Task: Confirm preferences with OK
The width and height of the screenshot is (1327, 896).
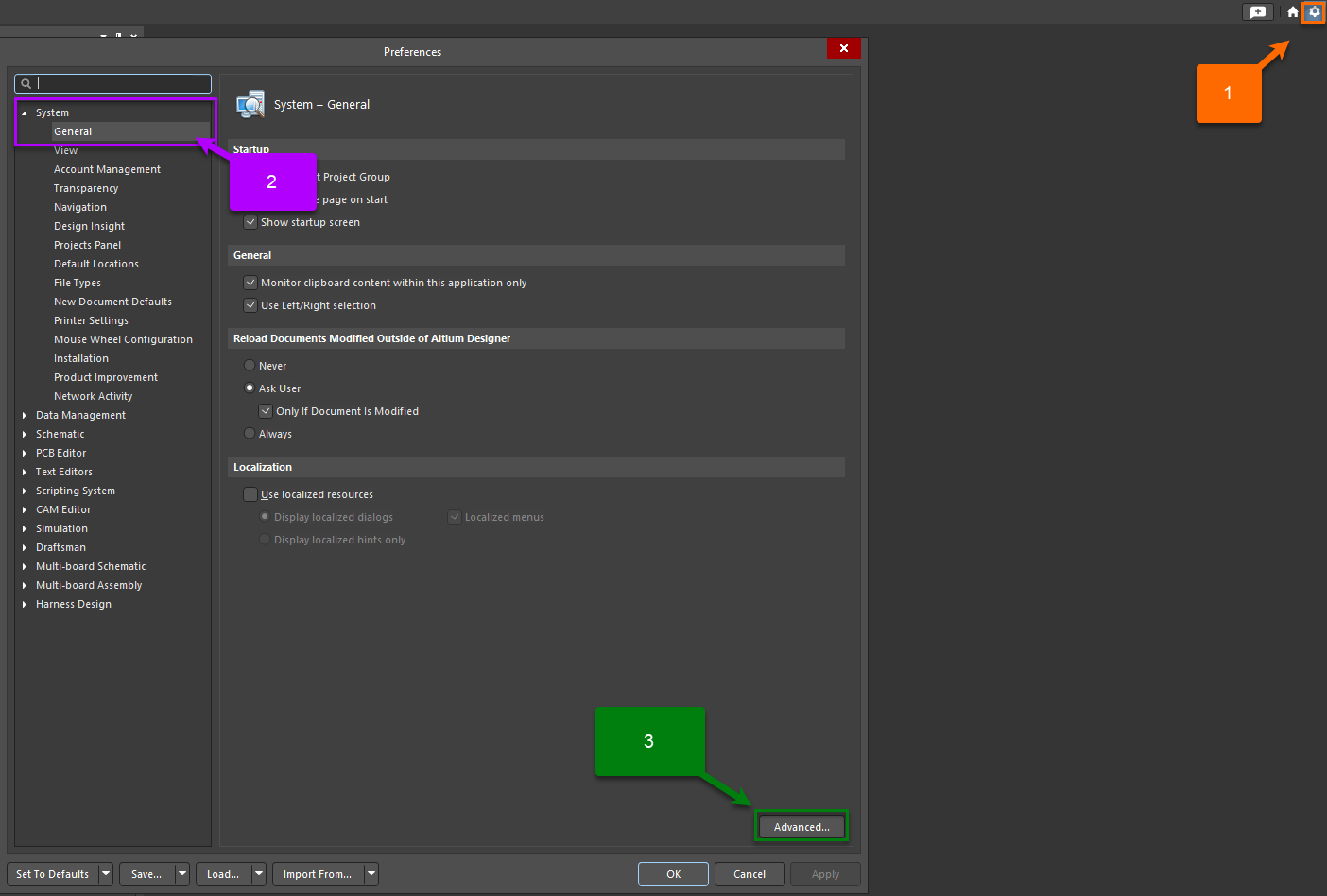Action: (x=673, y=874)
